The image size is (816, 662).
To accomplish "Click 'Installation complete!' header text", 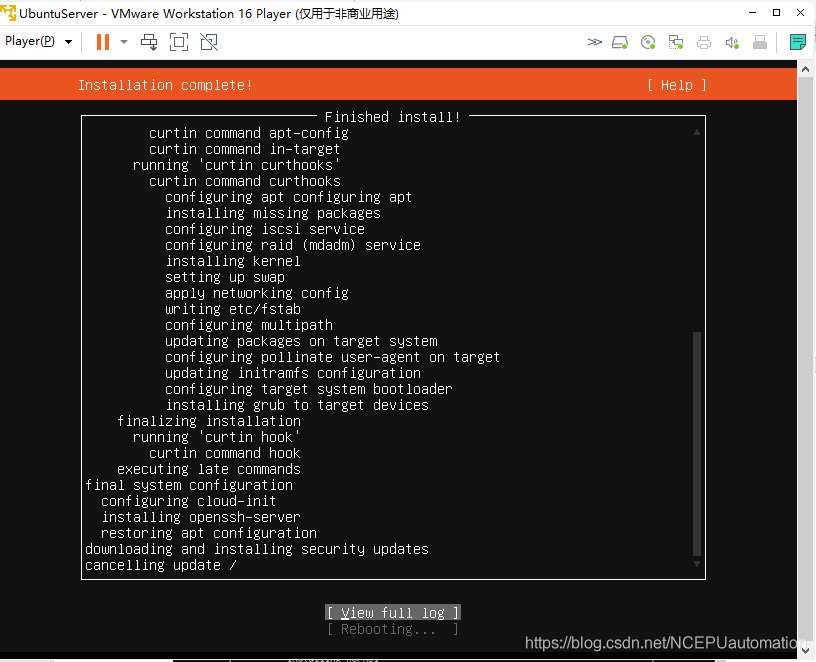I will pos(165,85).
